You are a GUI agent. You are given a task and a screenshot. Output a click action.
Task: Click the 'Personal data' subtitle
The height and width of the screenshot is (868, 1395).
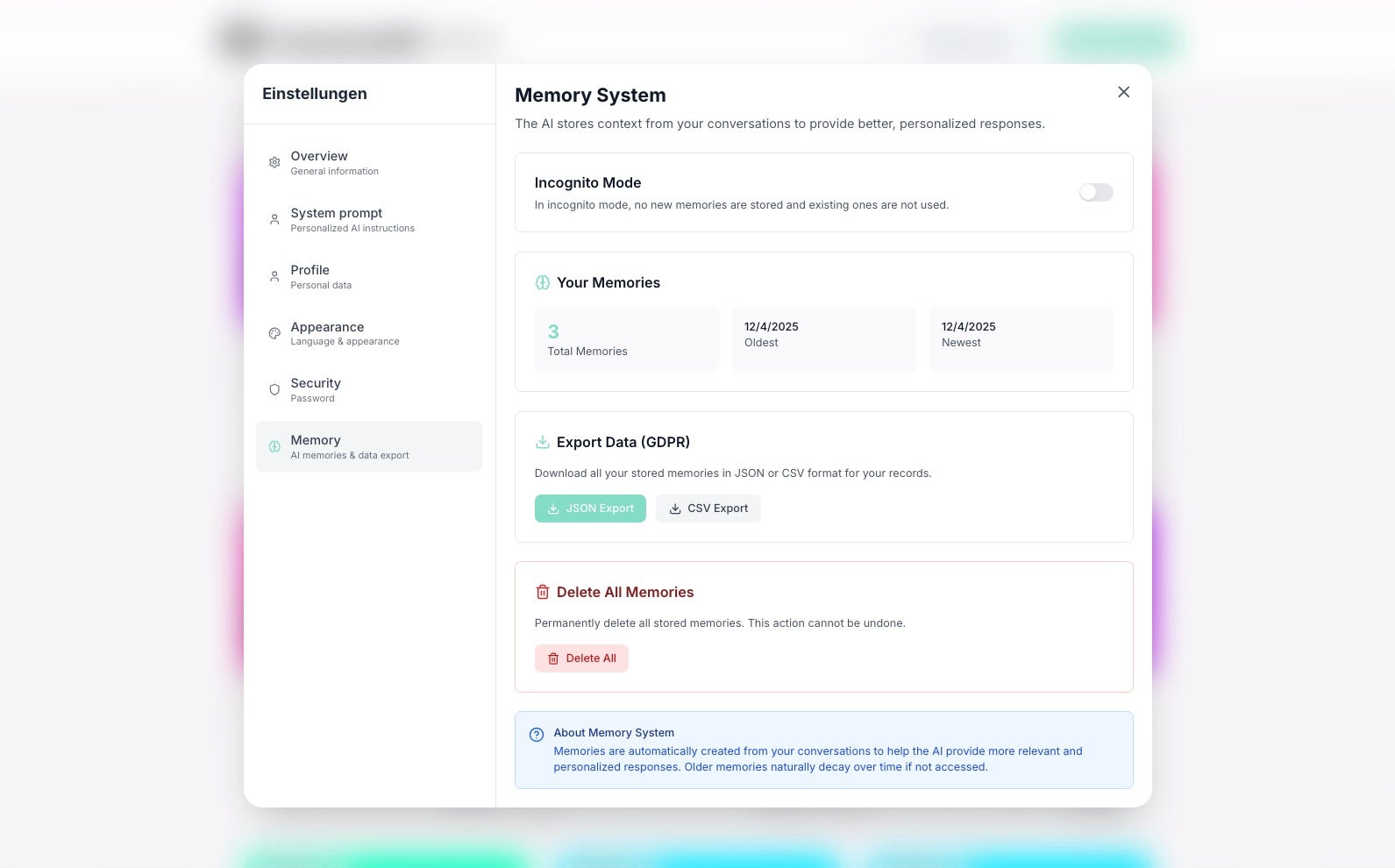click(x=321, y=285)
